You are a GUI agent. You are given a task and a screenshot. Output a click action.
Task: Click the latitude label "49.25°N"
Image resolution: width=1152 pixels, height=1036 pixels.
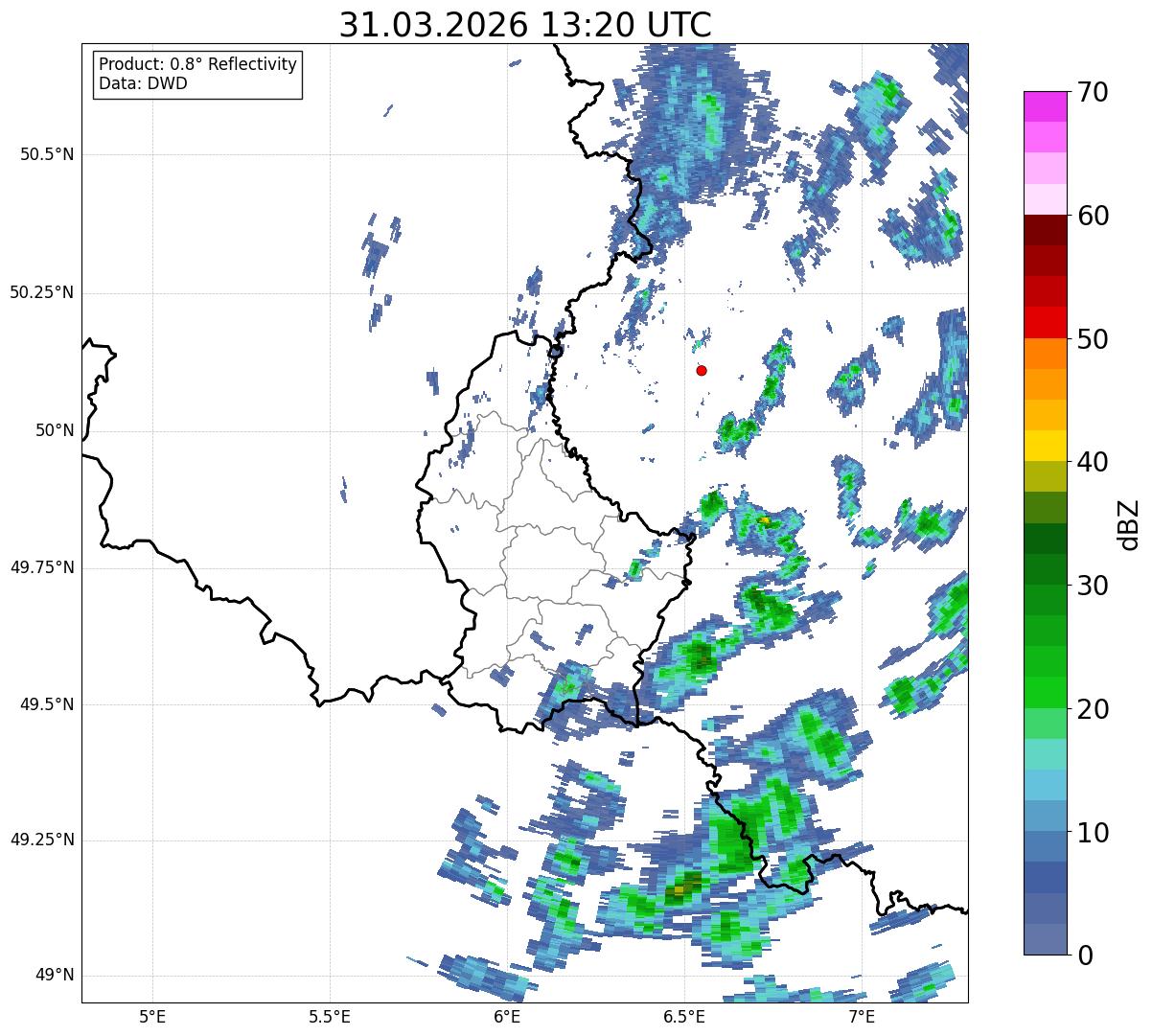click(41, 840)
